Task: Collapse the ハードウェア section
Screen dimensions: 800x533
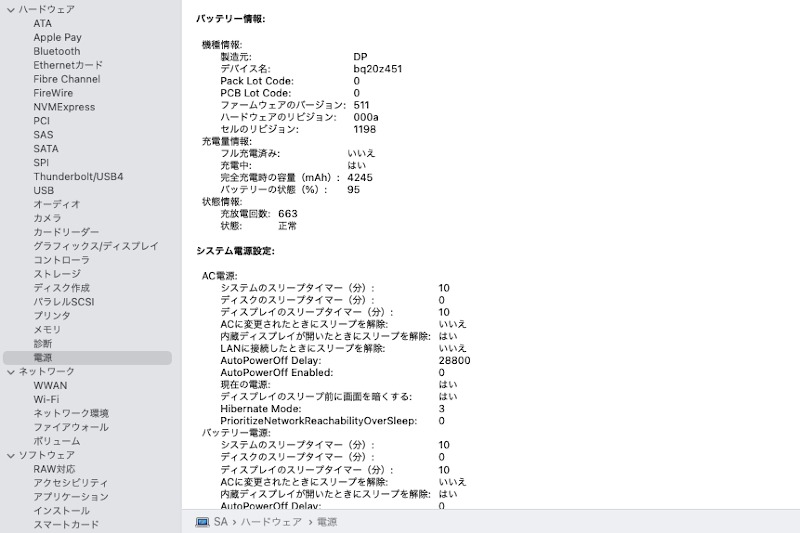Action: pos(10,9)
